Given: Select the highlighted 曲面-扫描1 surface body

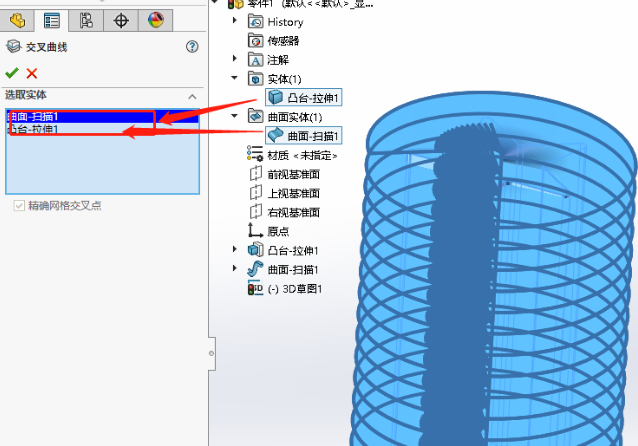Looking at the screenshot, I should tap(304, 136).
